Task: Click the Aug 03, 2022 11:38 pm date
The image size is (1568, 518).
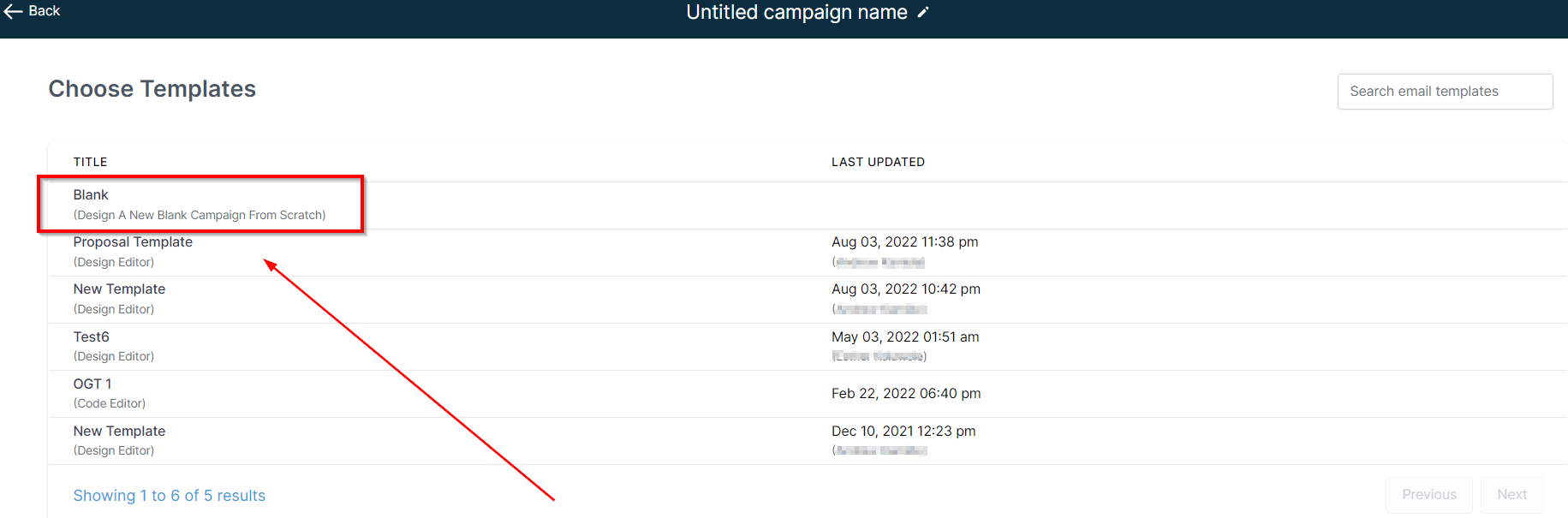Action: click(x=905, y=242)
